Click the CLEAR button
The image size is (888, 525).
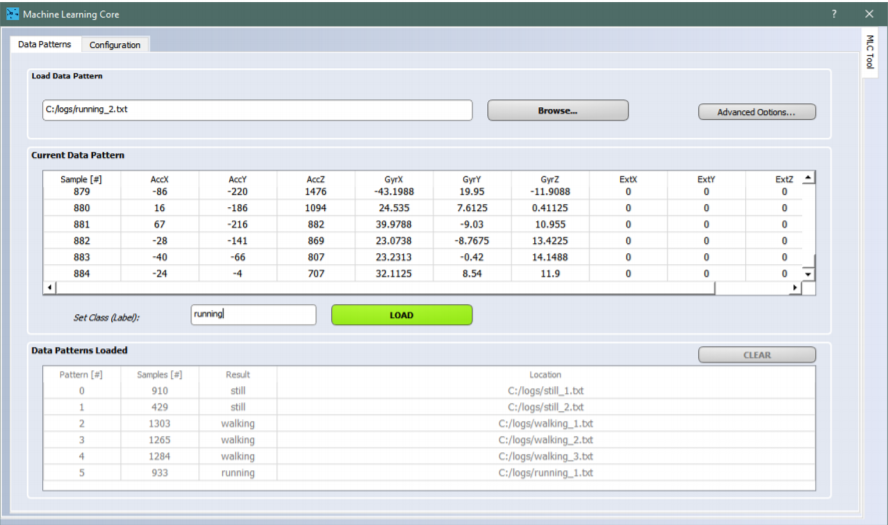pos(757,355)
